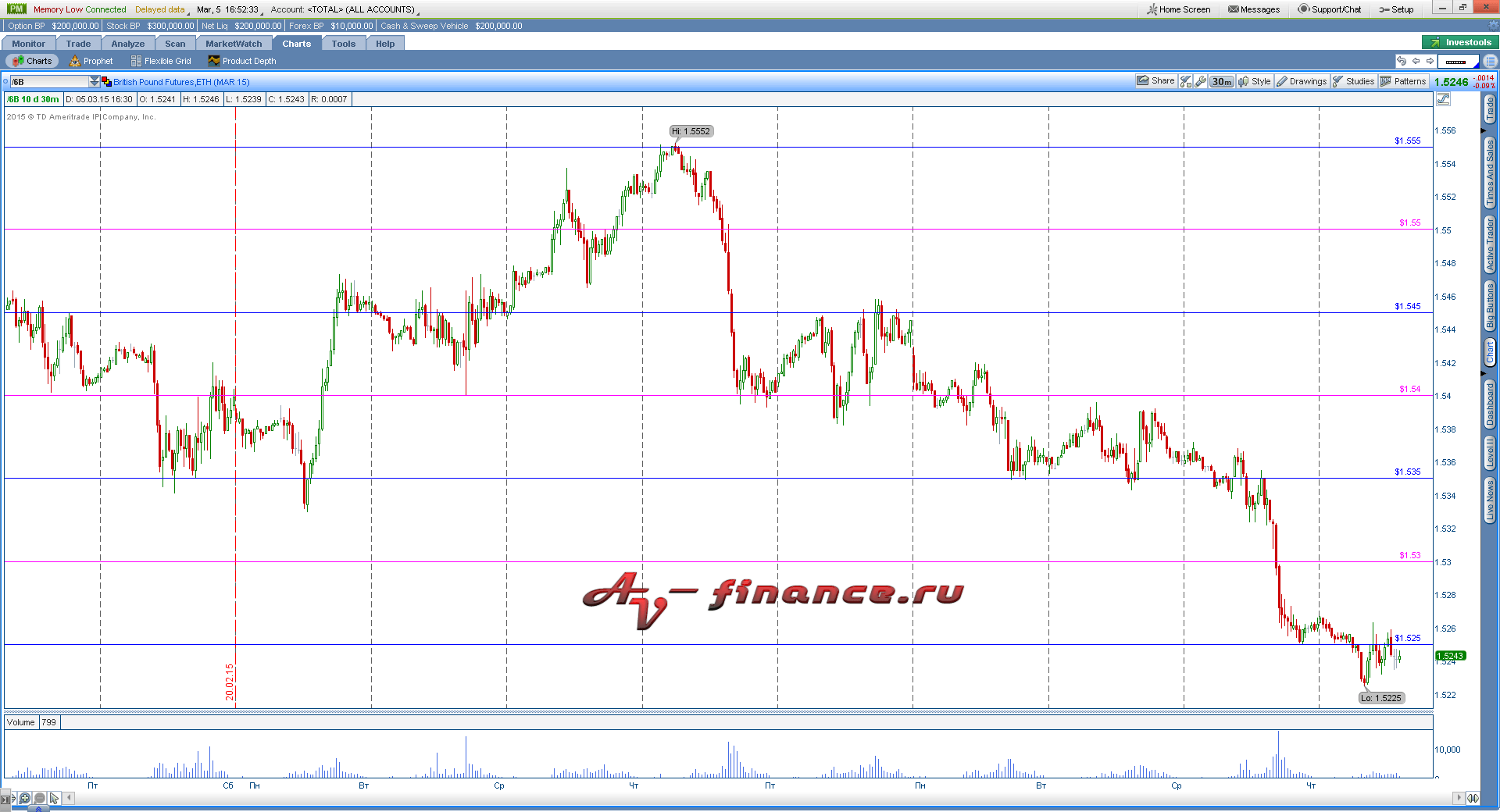
Task: Switch to the MarketWatch tab
Action: [x=234, y=44]
